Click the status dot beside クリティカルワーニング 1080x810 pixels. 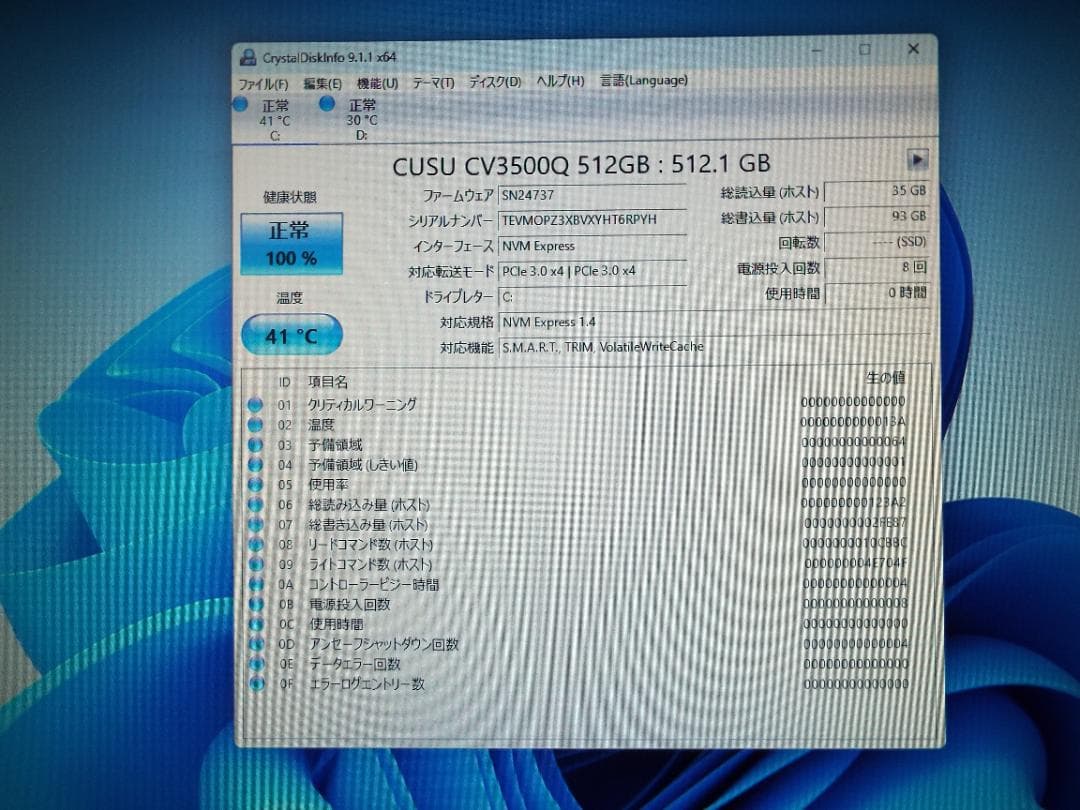[257, 403]
